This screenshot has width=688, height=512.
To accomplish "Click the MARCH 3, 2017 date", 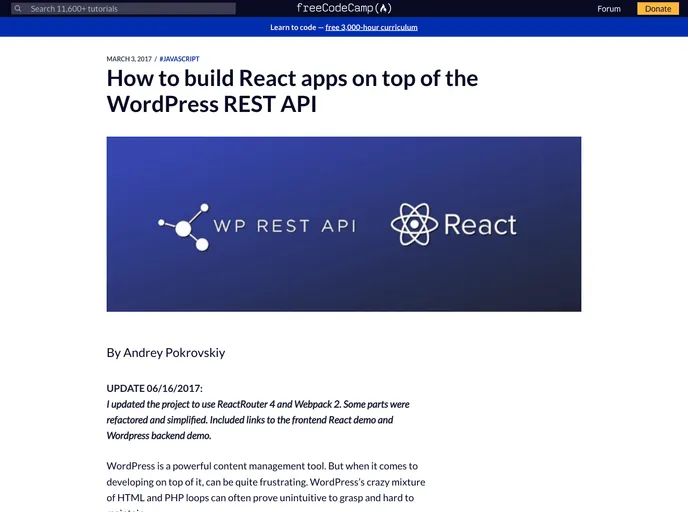I will [x=129, y=59].
